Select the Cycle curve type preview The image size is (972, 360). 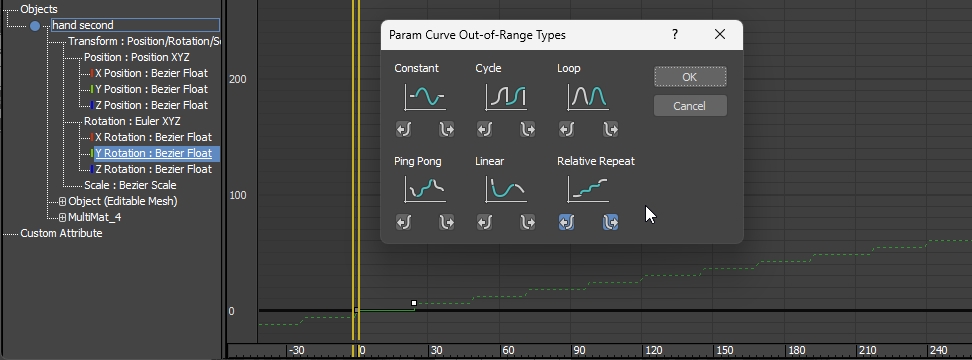click(x=506, y=97)
